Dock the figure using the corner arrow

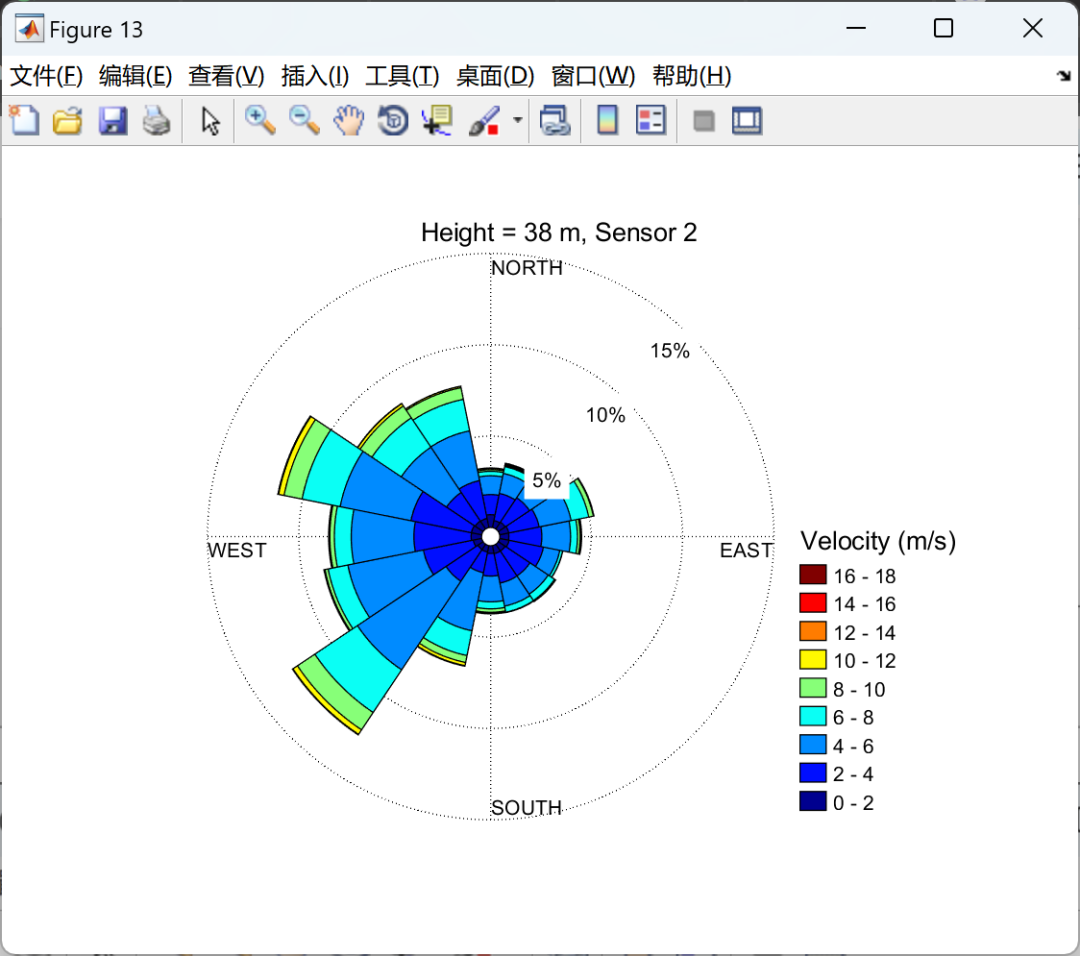tap(1063, 76)
